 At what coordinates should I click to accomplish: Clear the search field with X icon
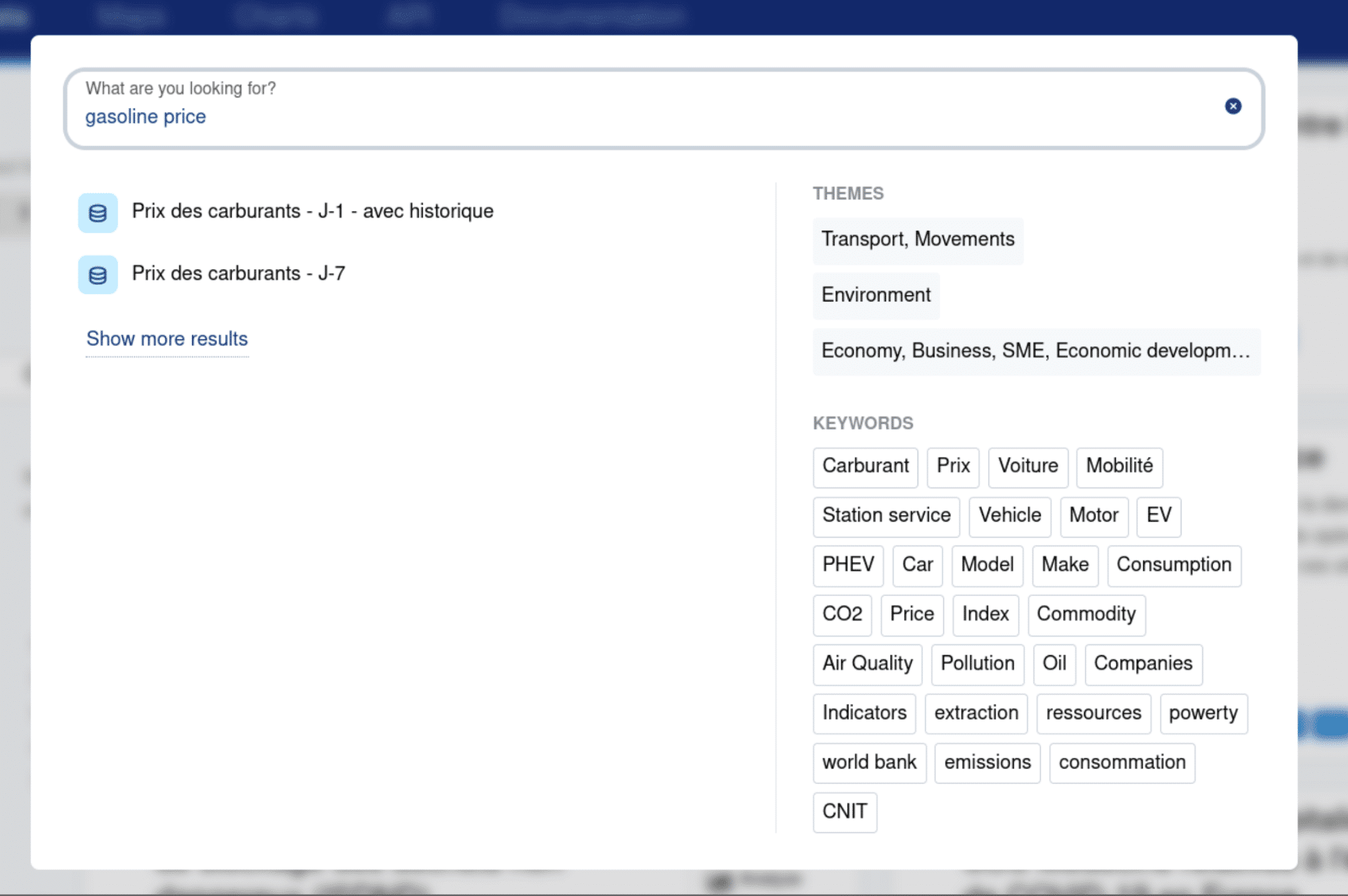coord(1233,106)
